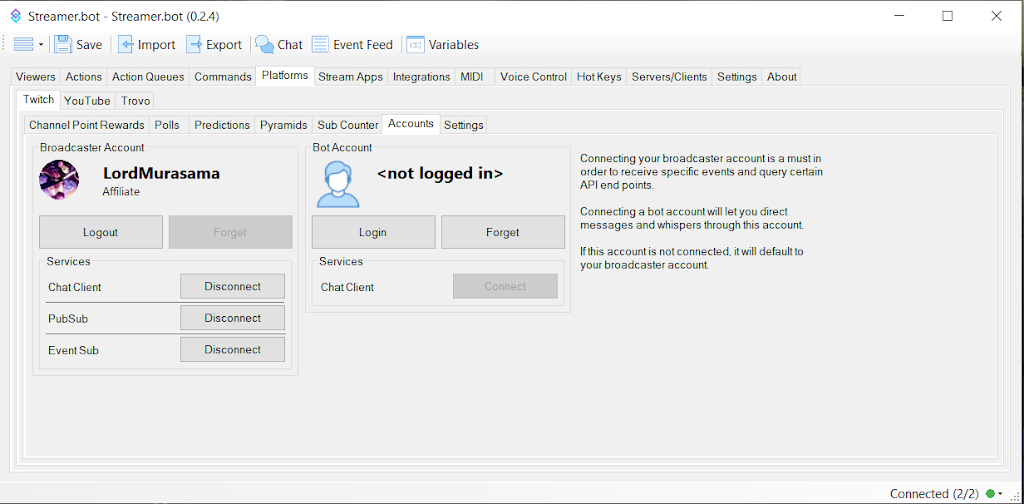This screenshot has height=504, width=1024.
Task: Log out of the broadcaster account
Action: tap(100, 232)
